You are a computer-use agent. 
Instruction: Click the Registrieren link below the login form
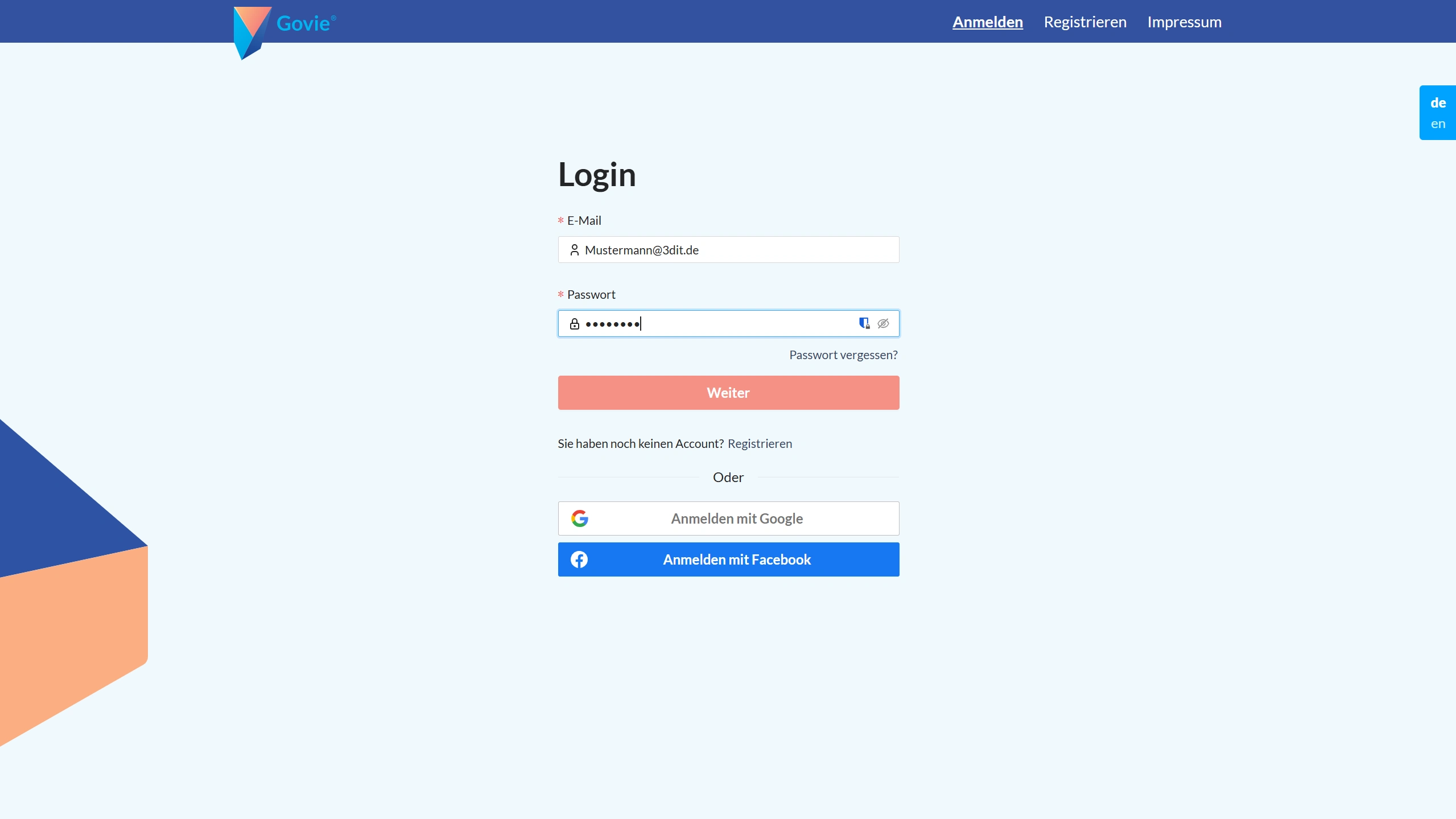coord(760,443)
